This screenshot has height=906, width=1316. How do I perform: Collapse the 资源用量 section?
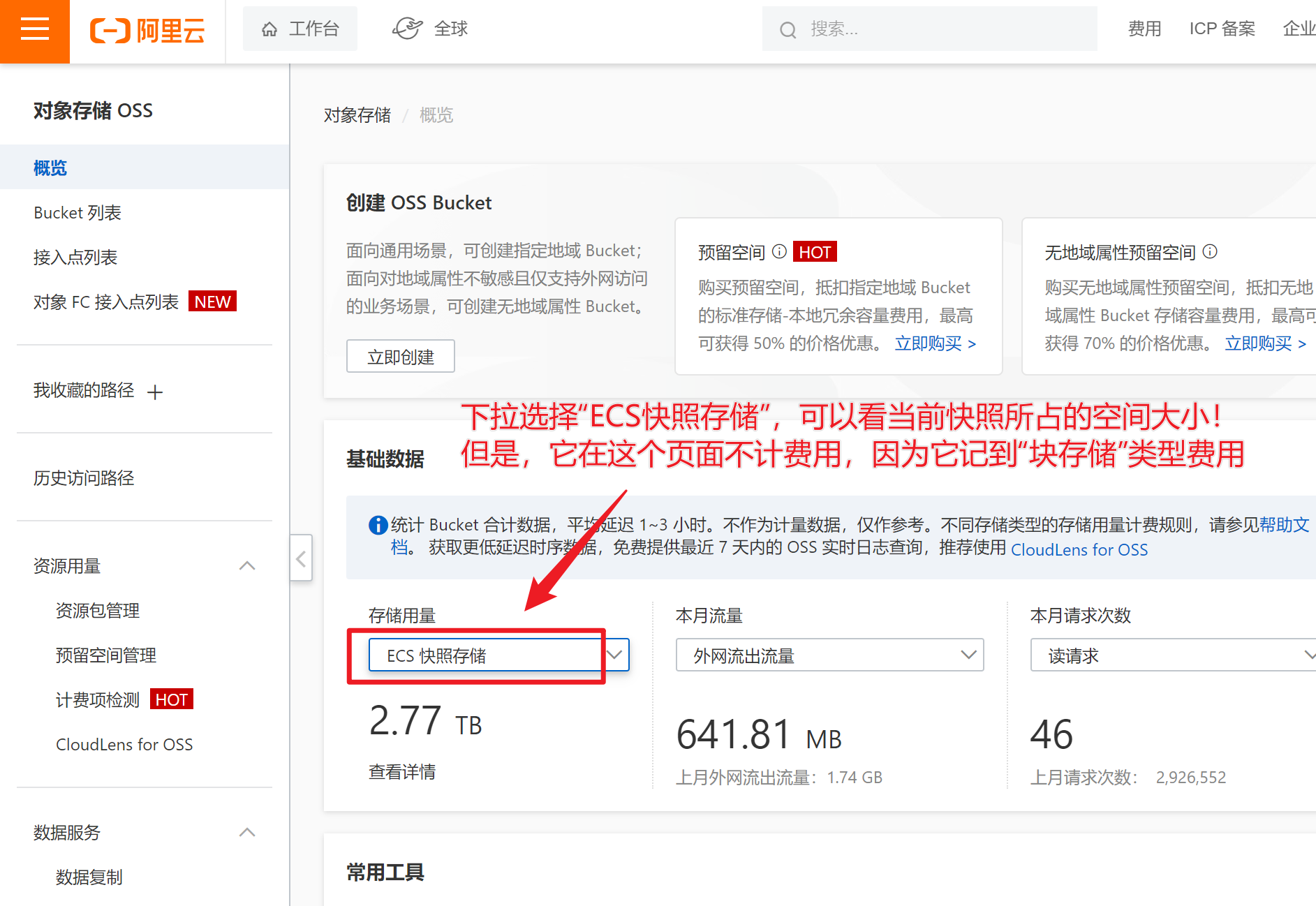(247, 566)
